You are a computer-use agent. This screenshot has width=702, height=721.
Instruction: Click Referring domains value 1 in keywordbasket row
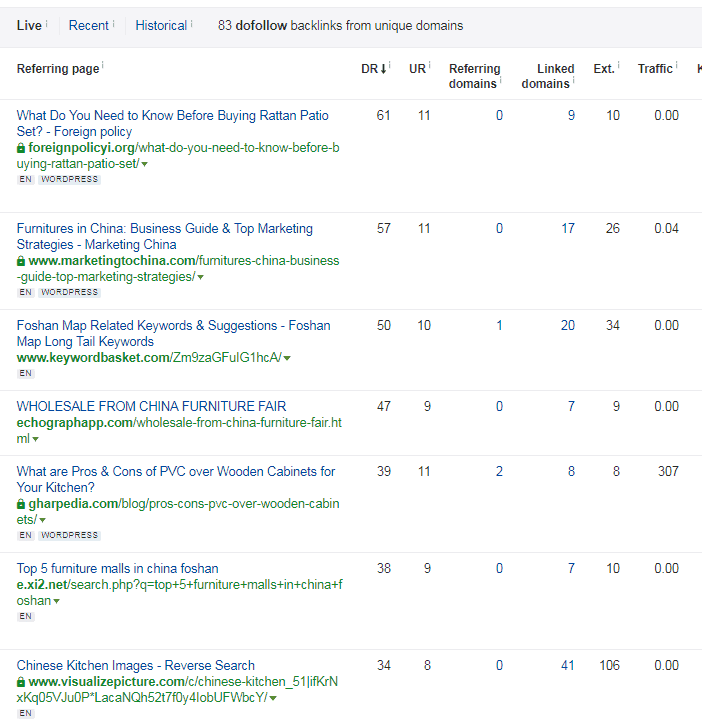point(499,326)
